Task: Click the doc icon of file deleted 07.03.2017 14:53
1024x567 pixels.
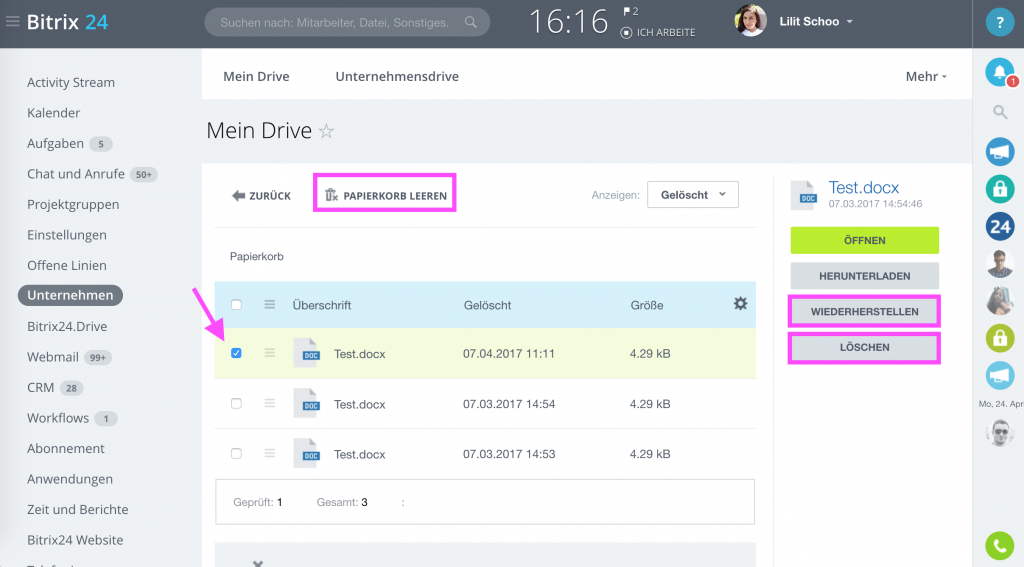Action: point(307,453)
